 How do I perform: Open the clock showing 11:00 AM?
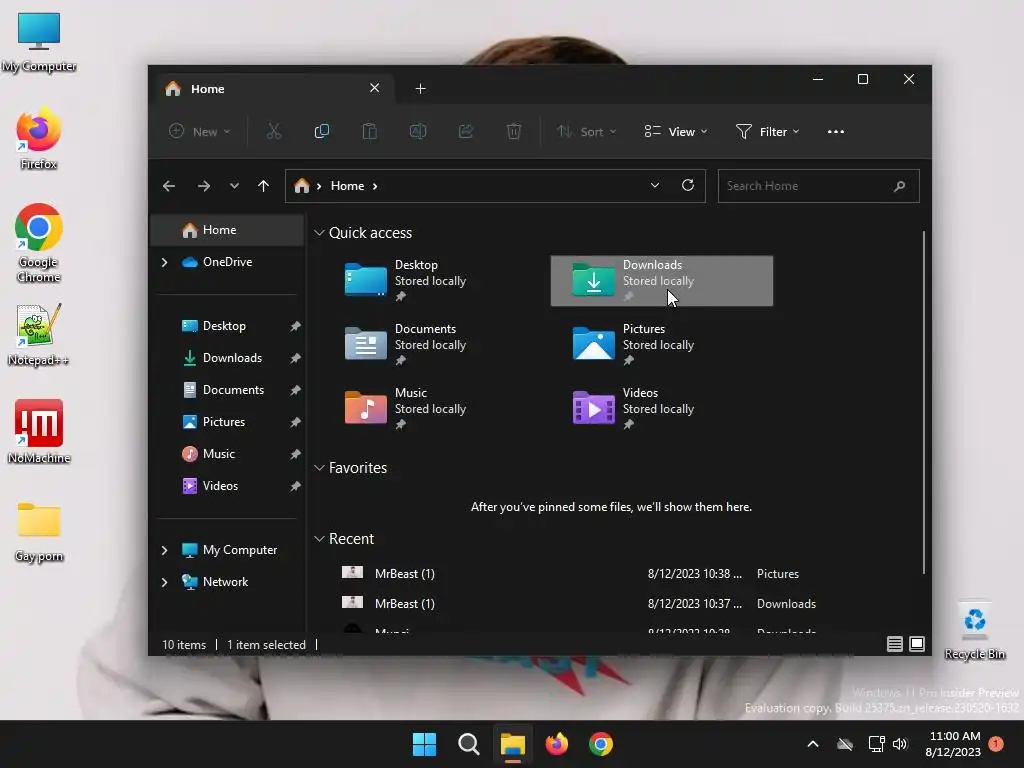click(x=953, y=744)
